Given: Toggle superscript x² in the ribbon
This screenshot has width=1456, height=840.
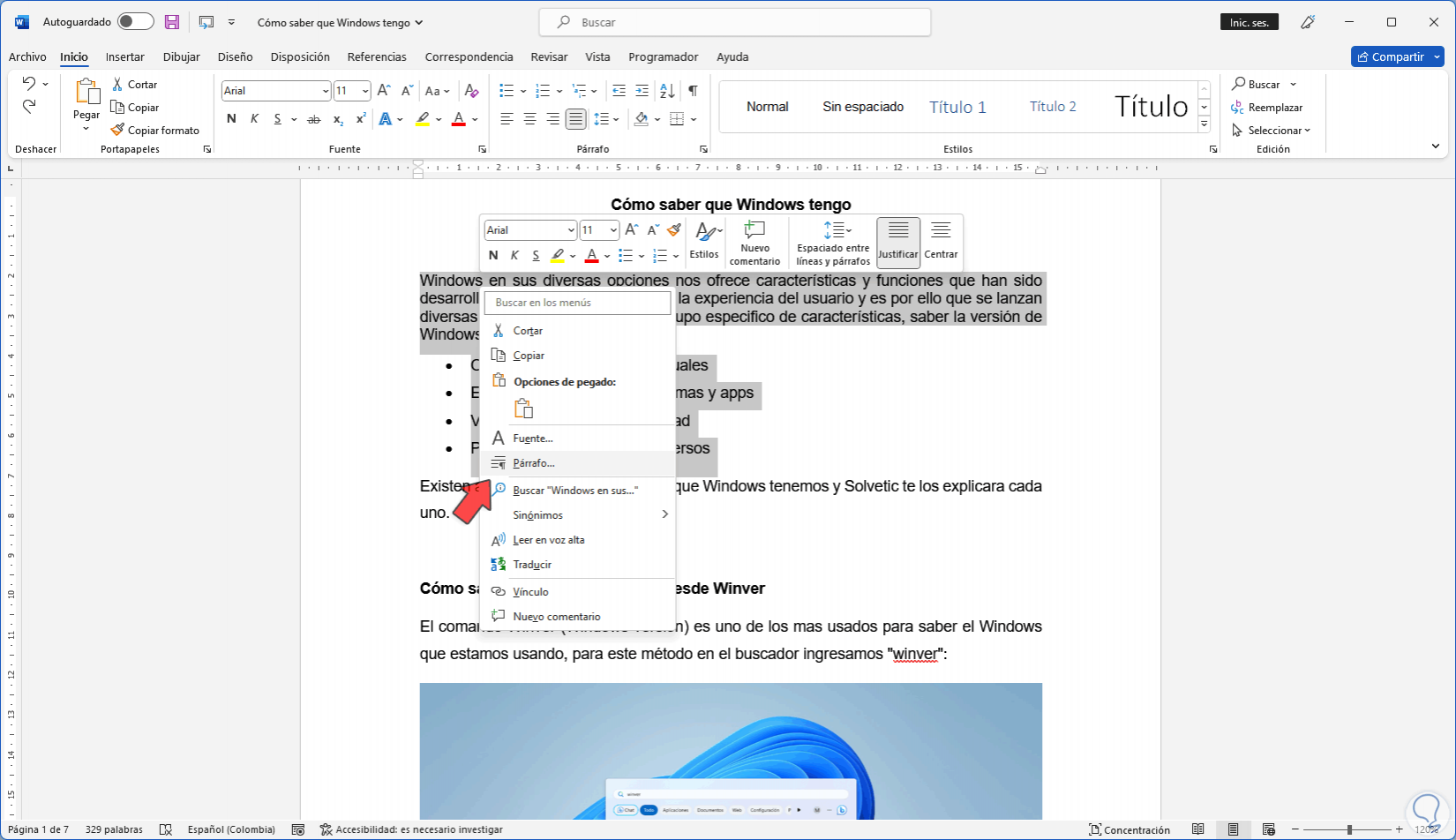Looking at the screenshot, I should click(x=361, y=118).
